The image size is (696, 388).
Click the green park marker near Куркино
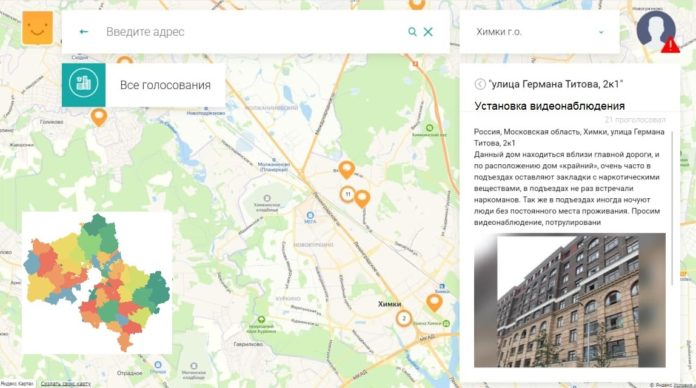[261, 320]
